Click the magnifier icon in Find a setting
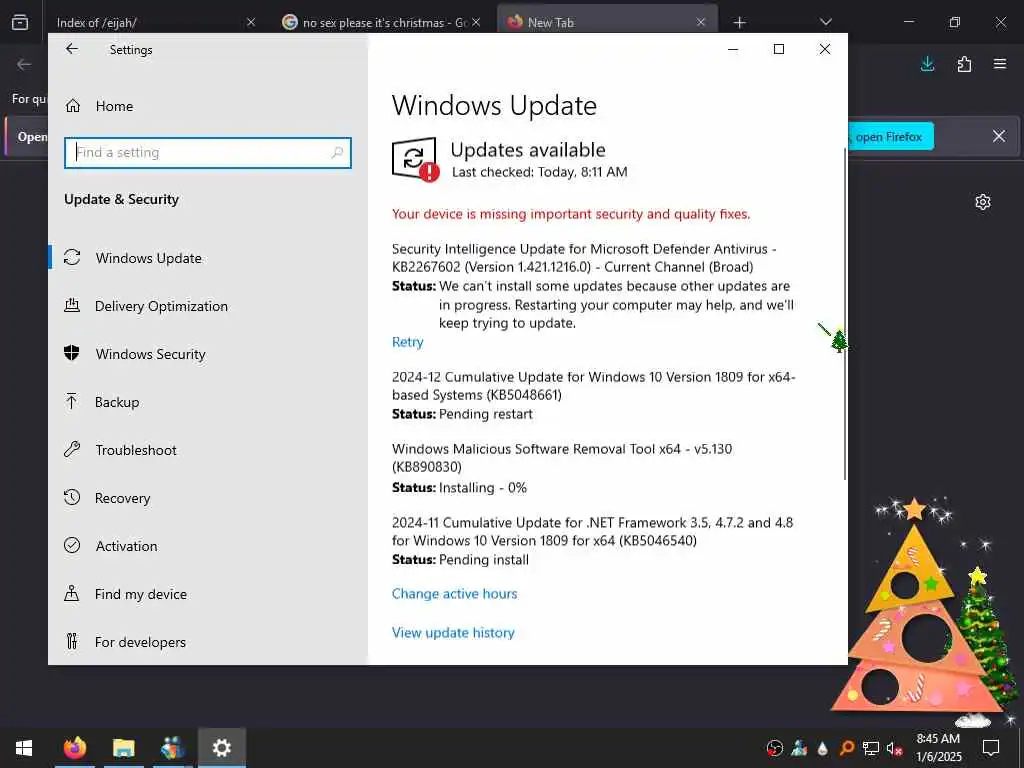Image resolution: width=1024 pixels, height=768 pixels. 337,153
